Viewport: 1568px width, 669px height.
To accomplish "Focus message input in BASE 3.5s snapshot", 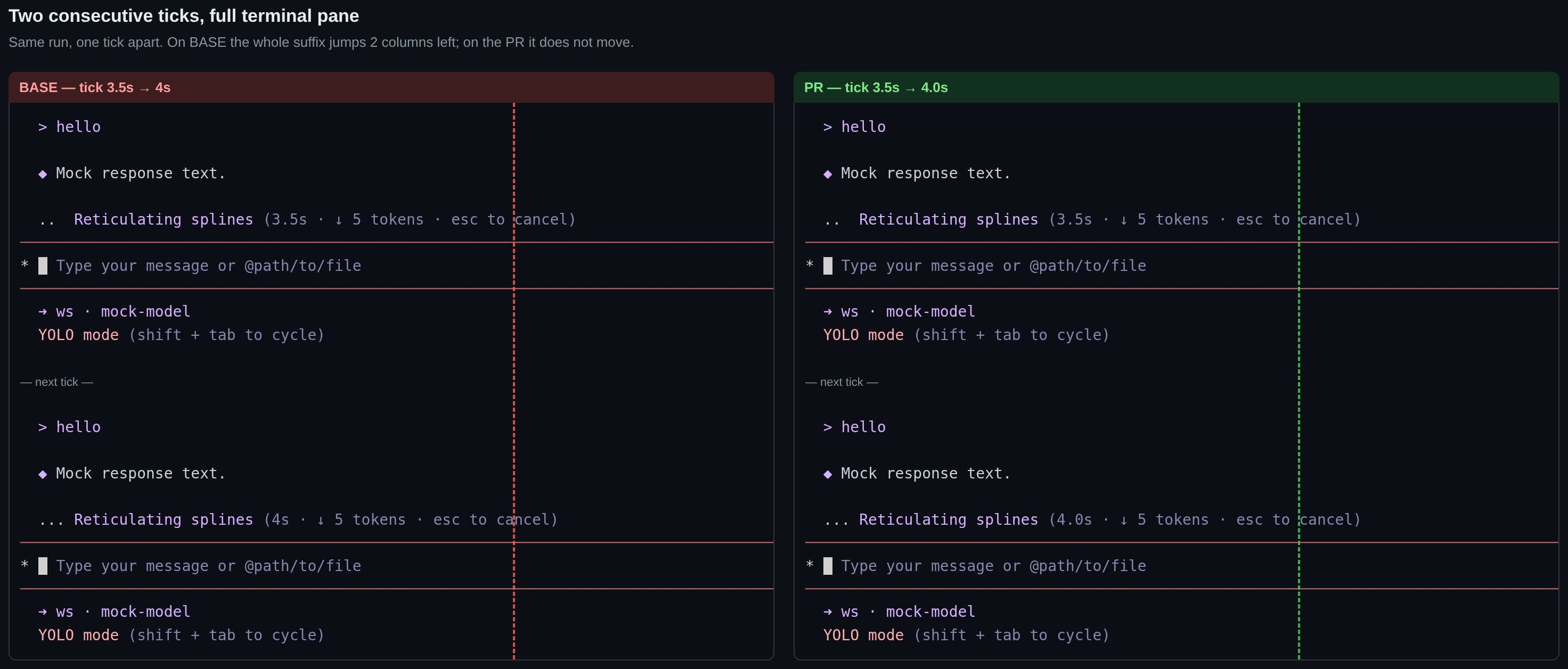I will click(x=397, y=266).
